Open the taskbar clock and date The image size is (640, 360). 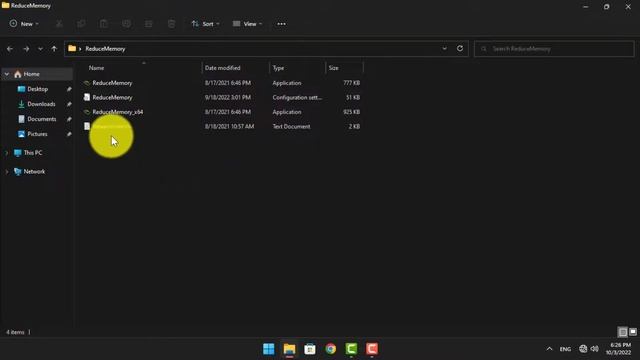click(619, 349)
